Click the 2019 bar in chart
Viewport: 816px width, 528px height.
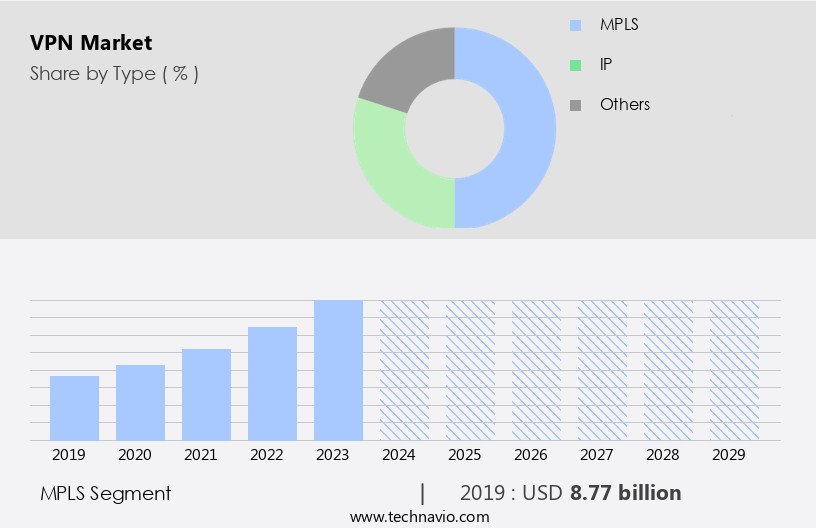[74, 408]
